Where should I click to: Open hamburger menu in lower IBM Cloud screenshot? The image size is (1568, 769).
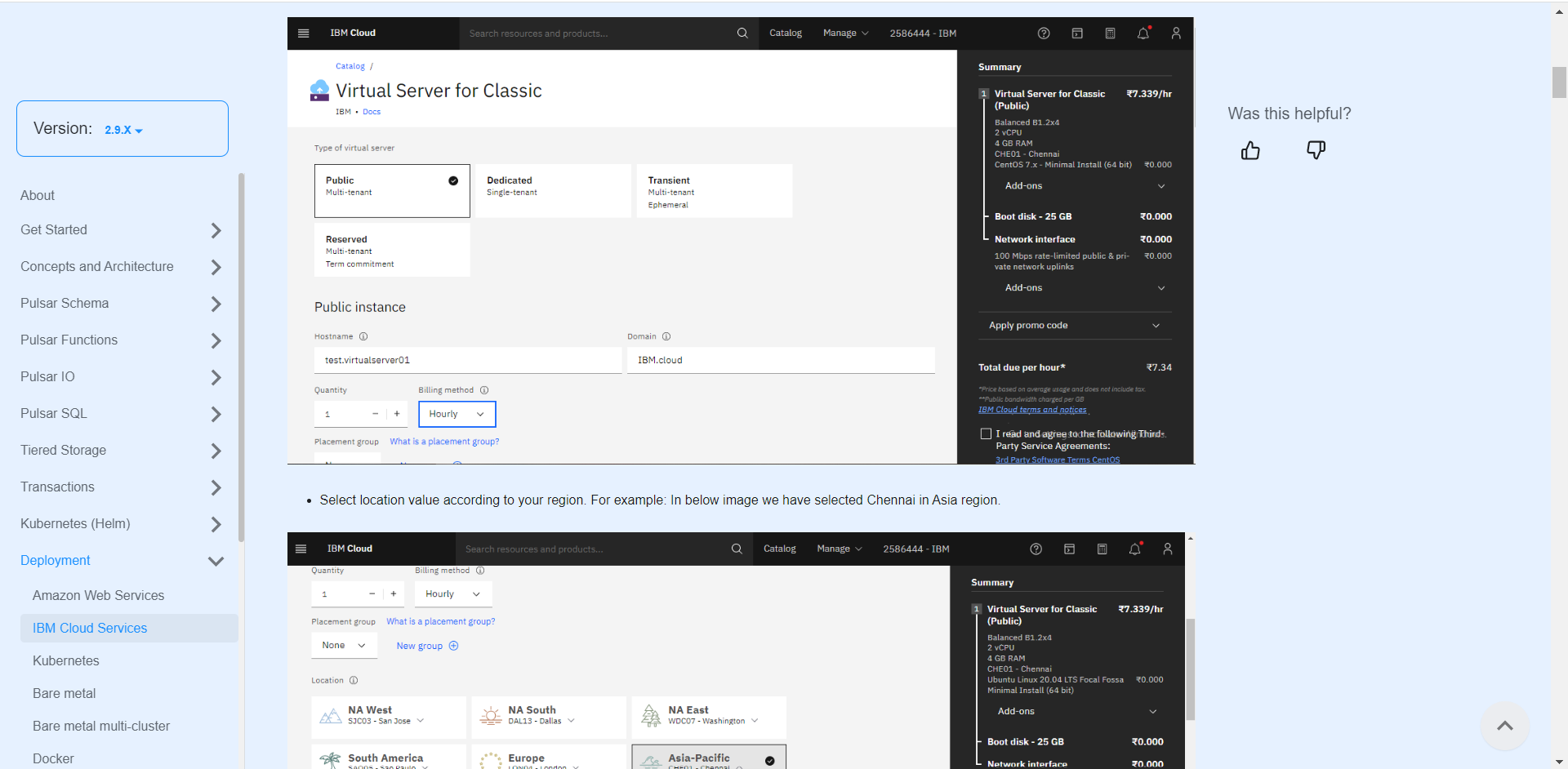tap(301, 549)
